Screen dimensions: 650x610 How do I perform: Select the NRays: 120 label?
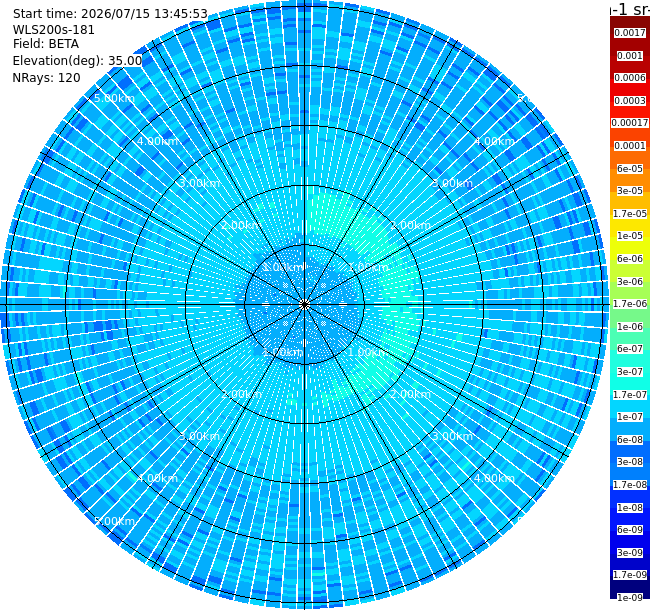tap(46, 77)
